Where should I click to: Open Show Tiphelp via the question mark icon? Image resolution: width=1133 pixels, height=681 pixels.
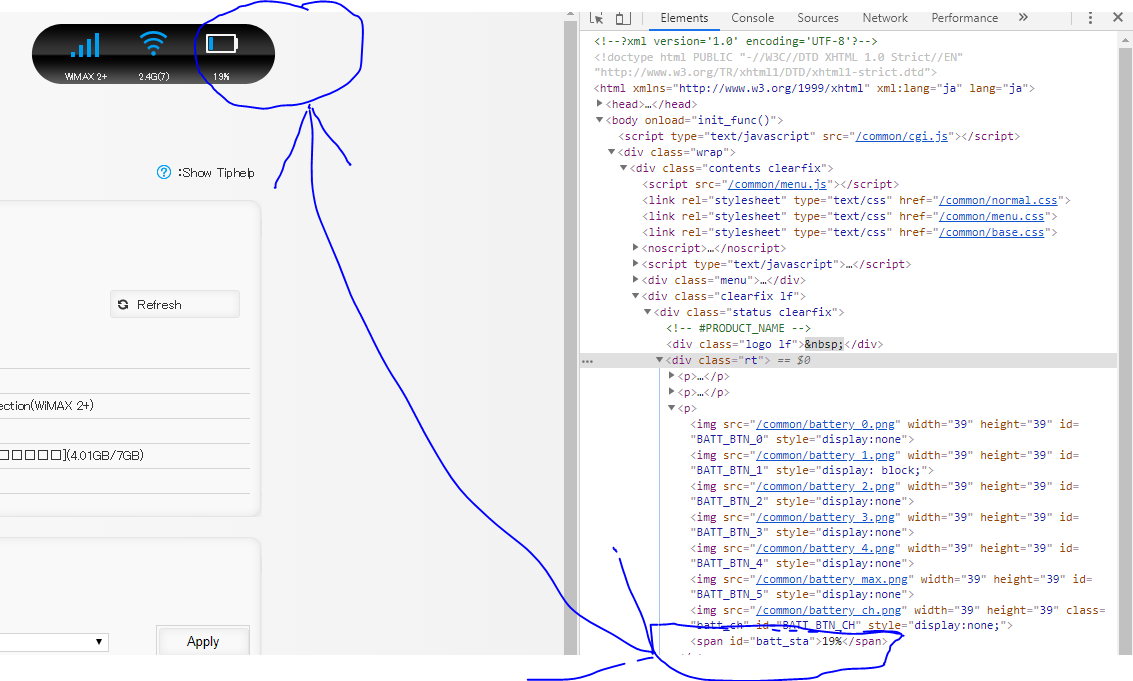click(163, 172)
